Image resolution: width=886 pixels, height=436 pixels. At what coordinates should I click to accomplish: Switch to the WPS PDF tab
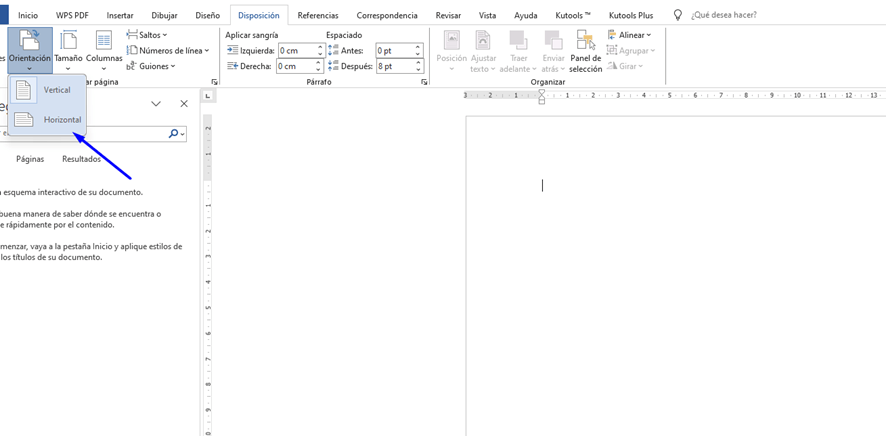(x=72, y=15)
